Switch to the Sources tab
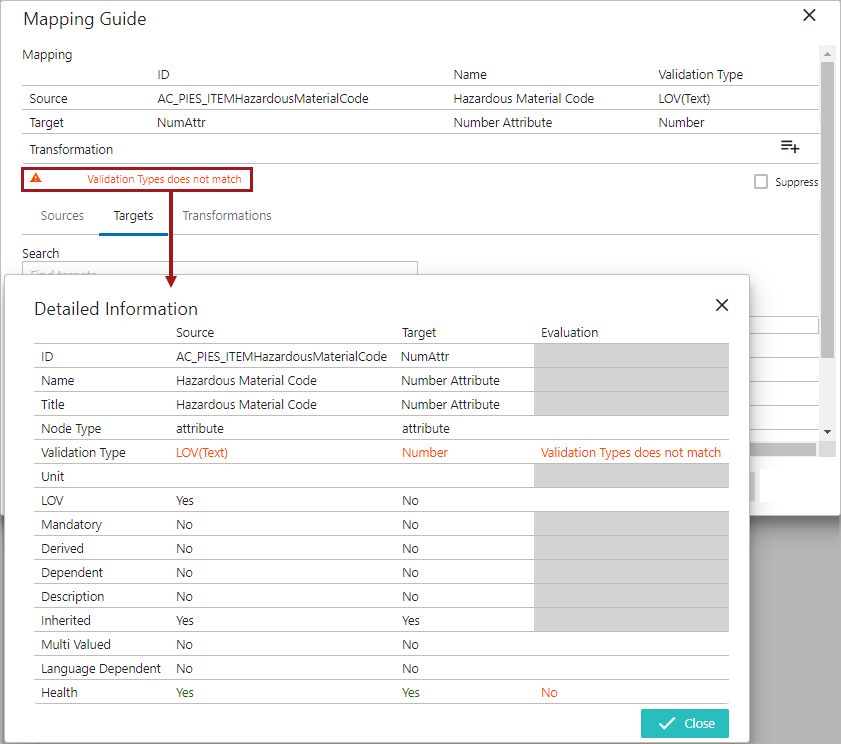 click(x=62, y=215)
